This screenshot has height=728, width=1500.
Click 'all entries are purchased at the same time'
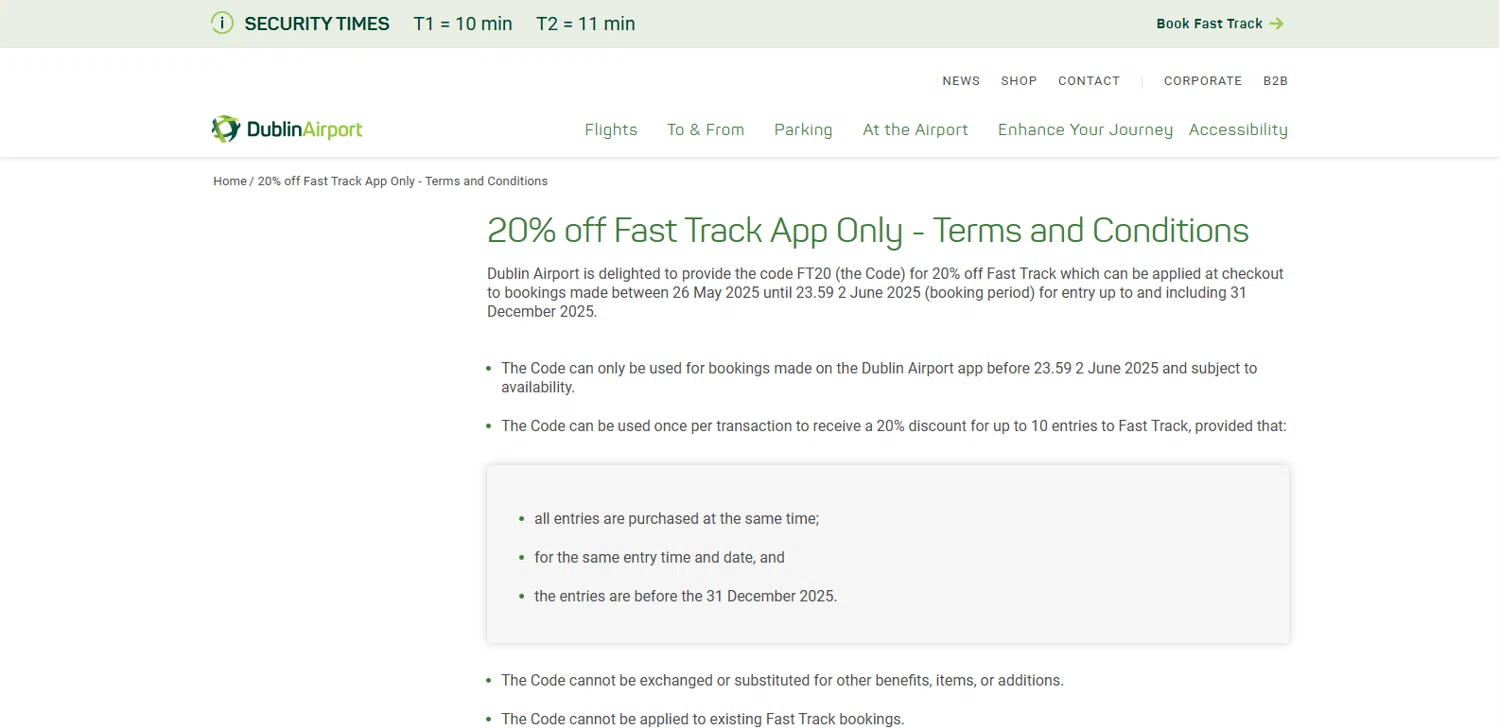pyautogui.click(x=677, y=519)
